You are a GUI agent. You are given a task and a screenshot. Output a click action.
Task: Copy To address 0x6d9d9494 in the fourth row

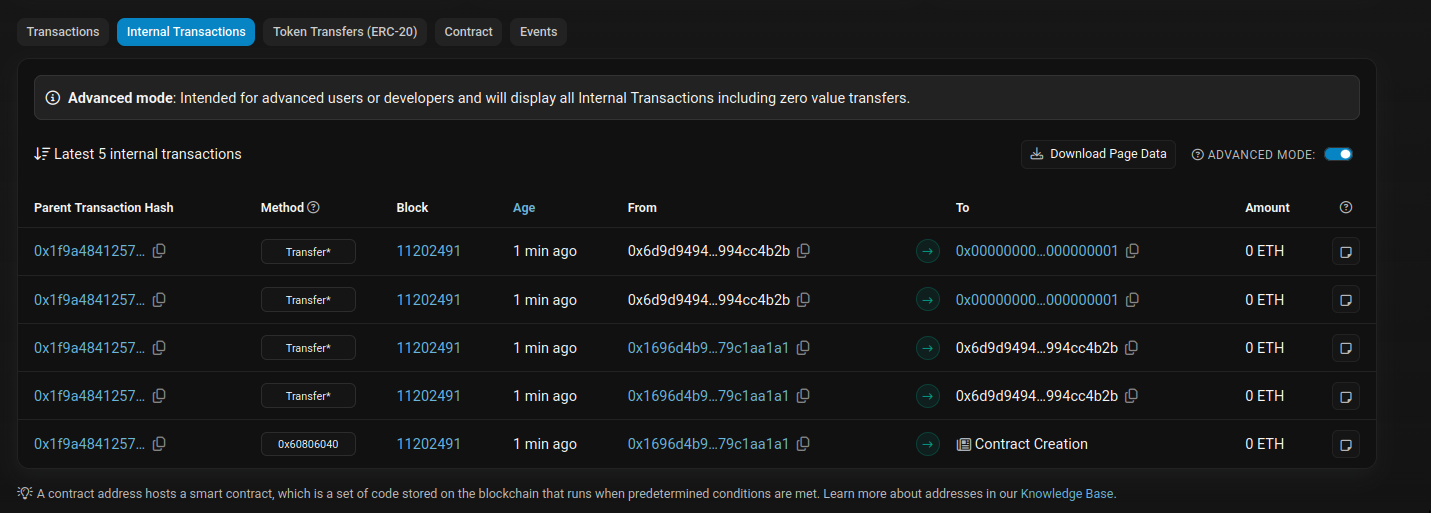click(1132, 396)
